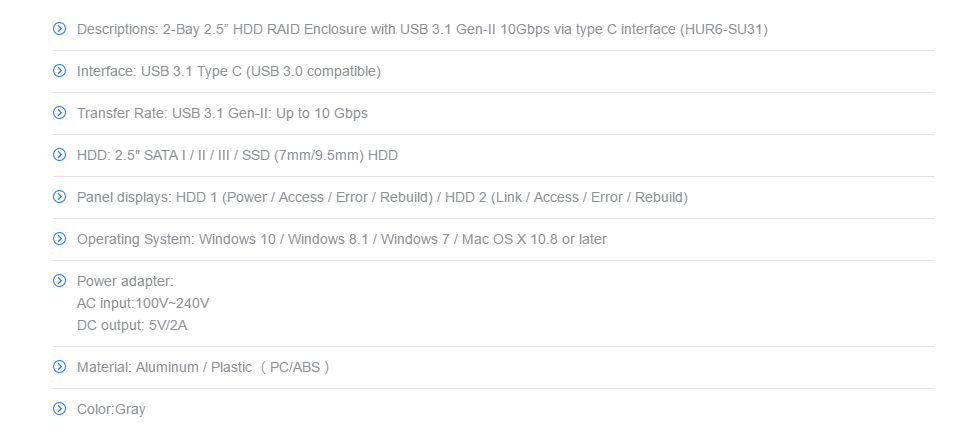Click the DC output: 5V/2A text
960x441 pixels.
coord(132,326)
